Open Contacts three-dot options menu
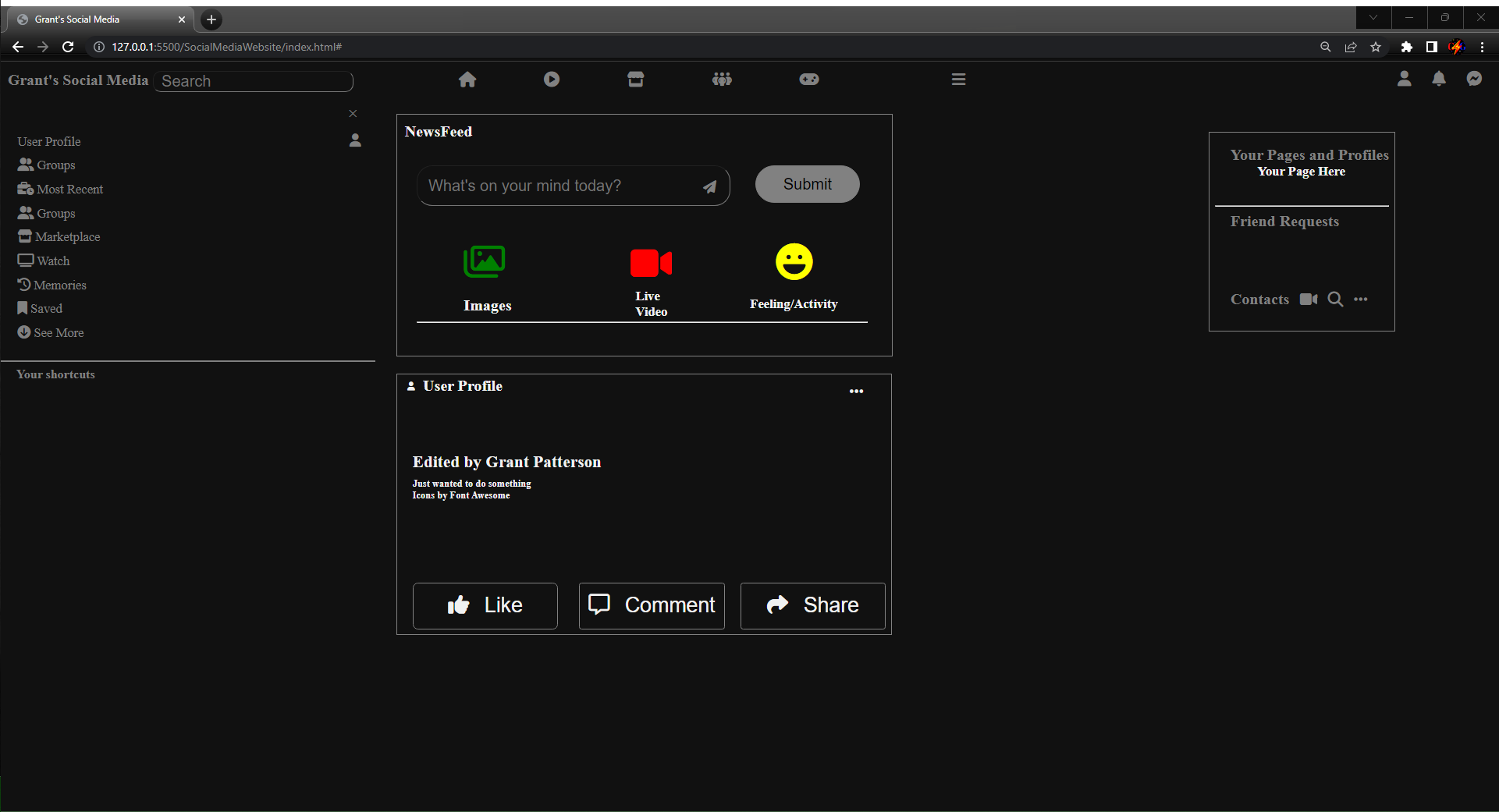The image size is (1499, 812). (1361, 300)
